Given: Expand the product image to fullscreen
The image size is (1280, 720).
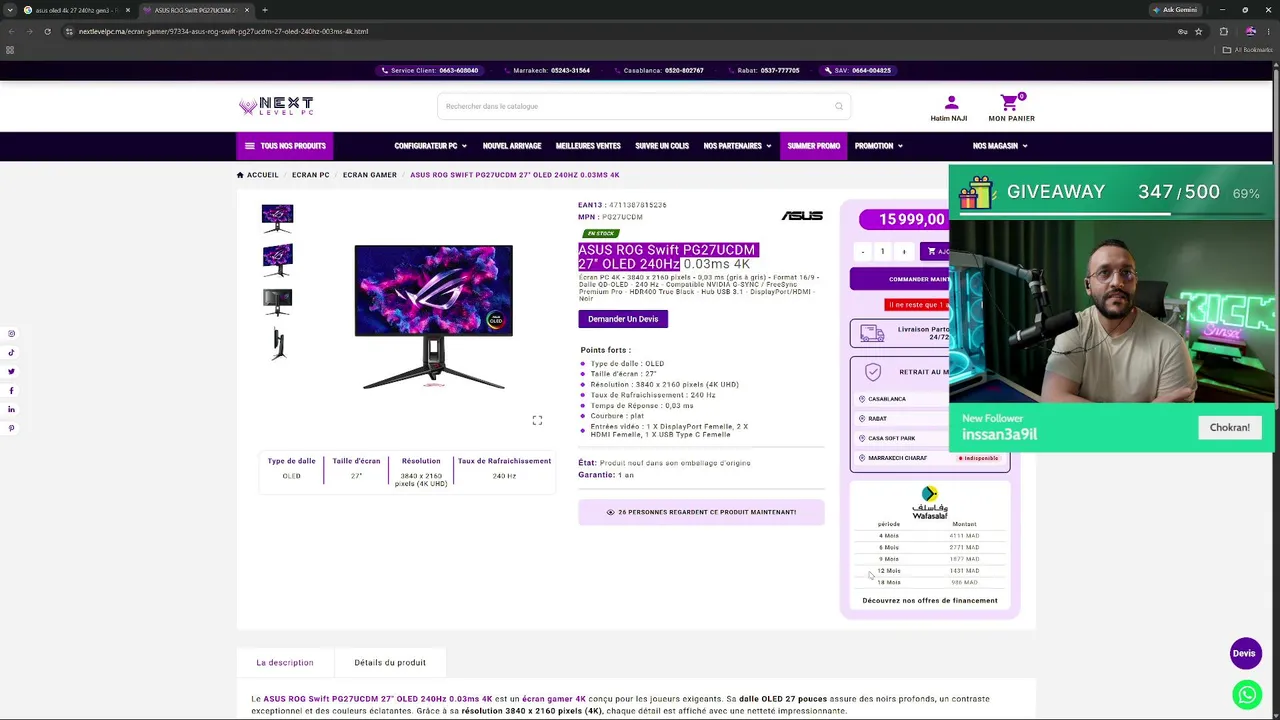Looking at the screenshot, I should tap(537, 420).
